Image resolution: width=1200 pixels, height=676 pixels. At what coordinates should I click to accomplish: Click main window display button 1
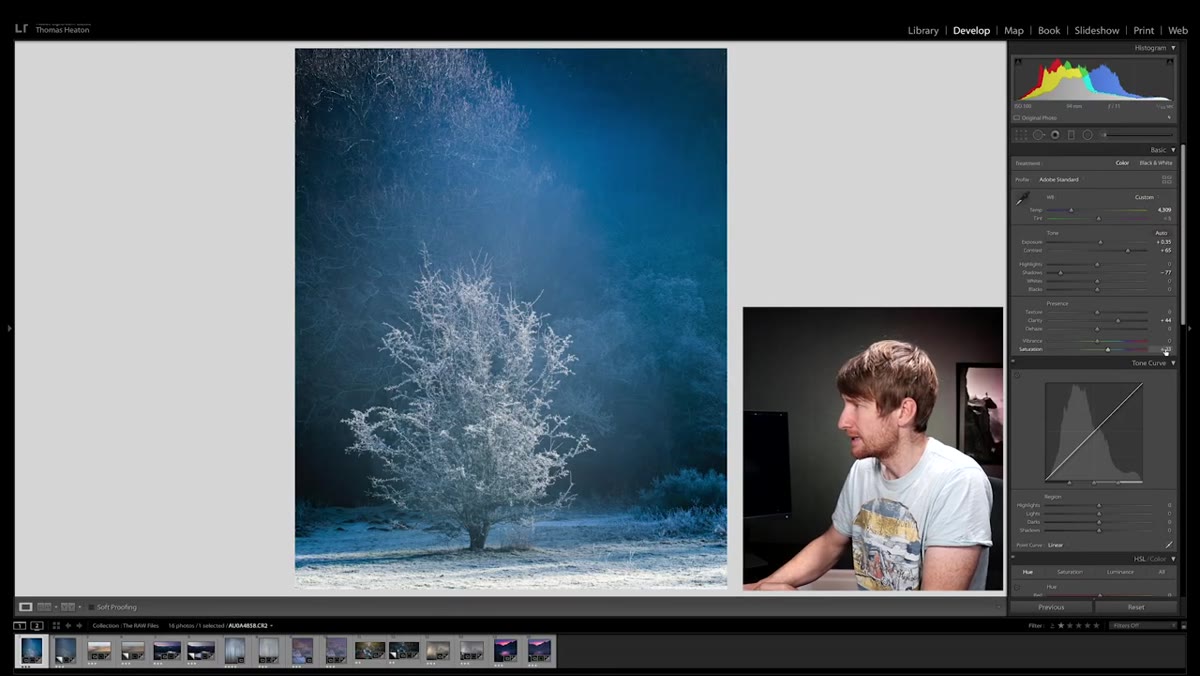pyautogui.click(x=20, y=626)
